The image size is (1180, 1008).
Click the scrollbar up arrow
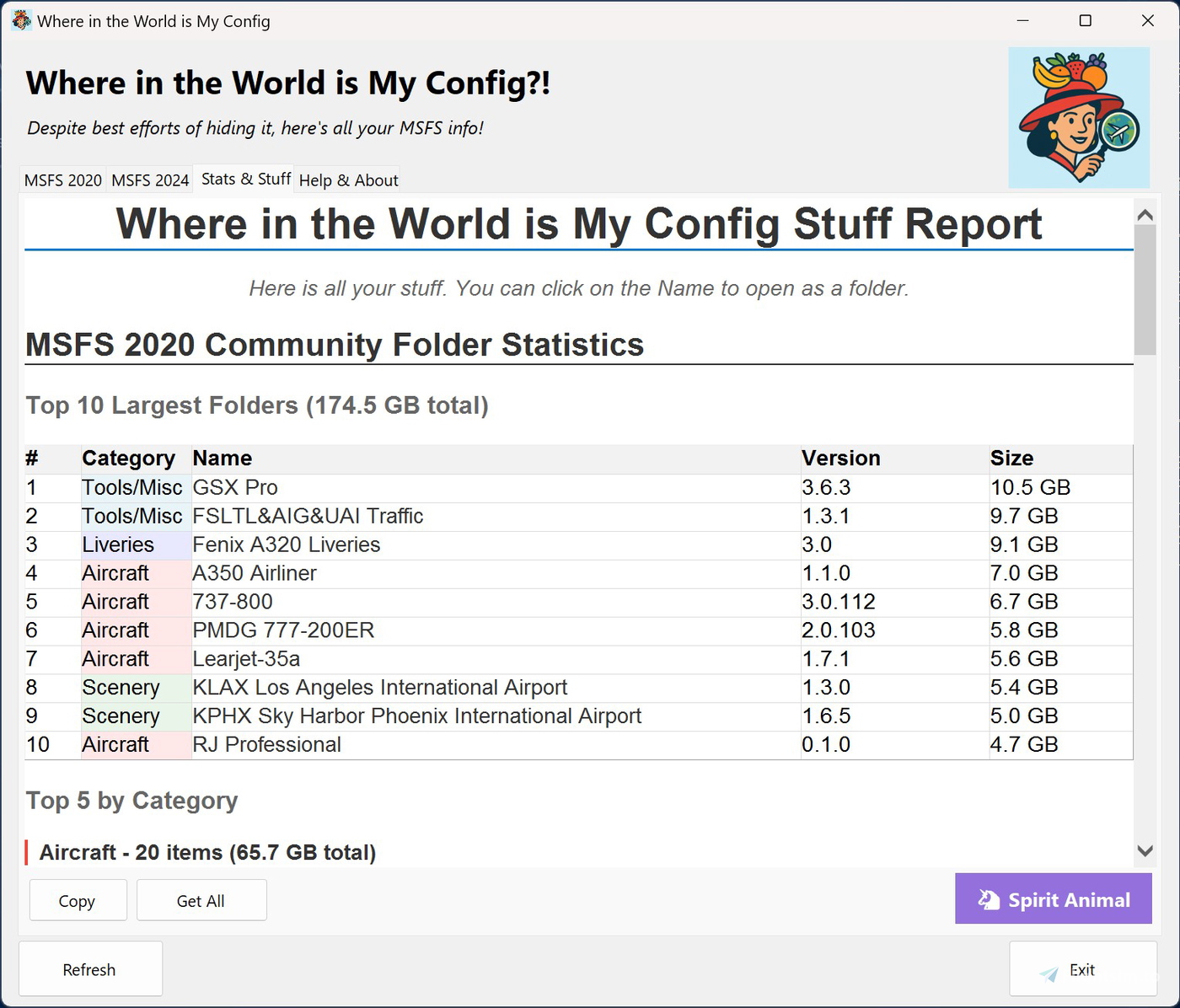click(x=1145, y=214)
